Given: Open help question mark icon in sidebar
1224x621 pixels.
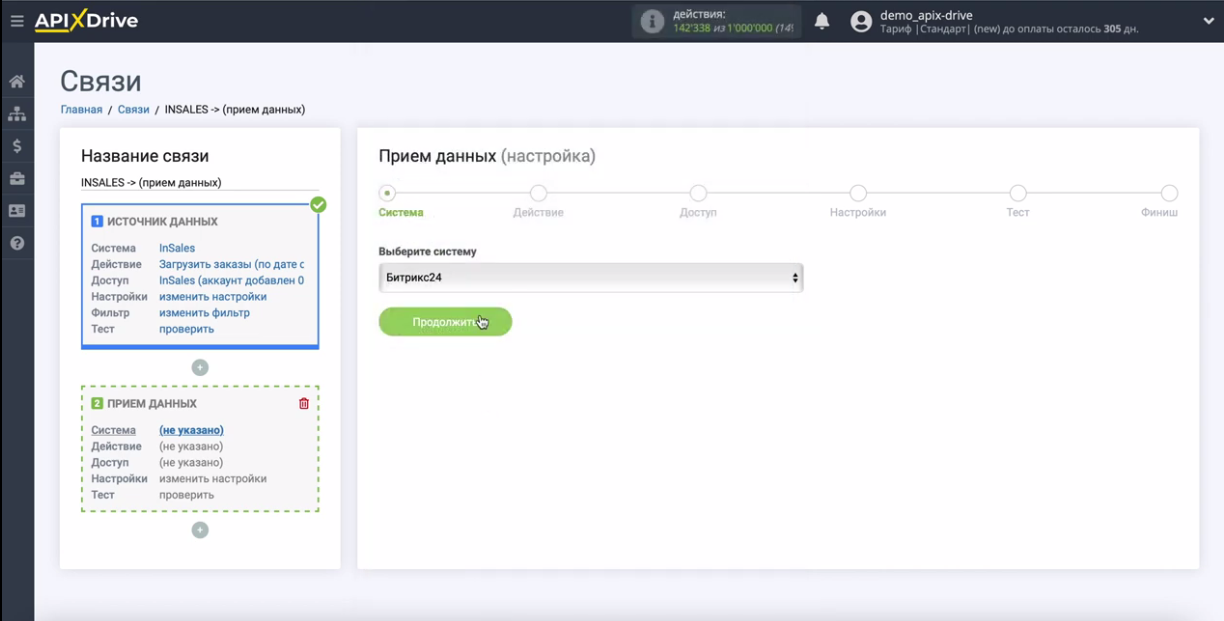Looking at the screenshot, I should tap(17, 243).
